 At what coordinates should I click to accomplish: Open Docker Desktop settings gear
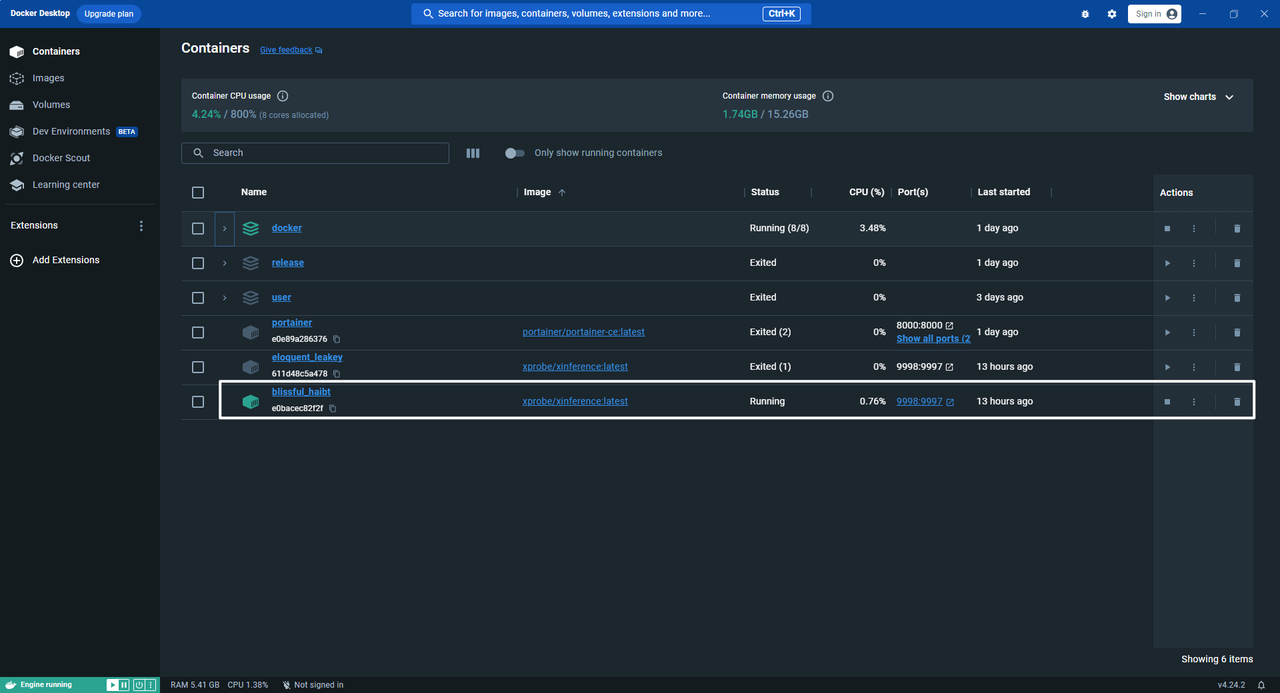click(1112, 14)
